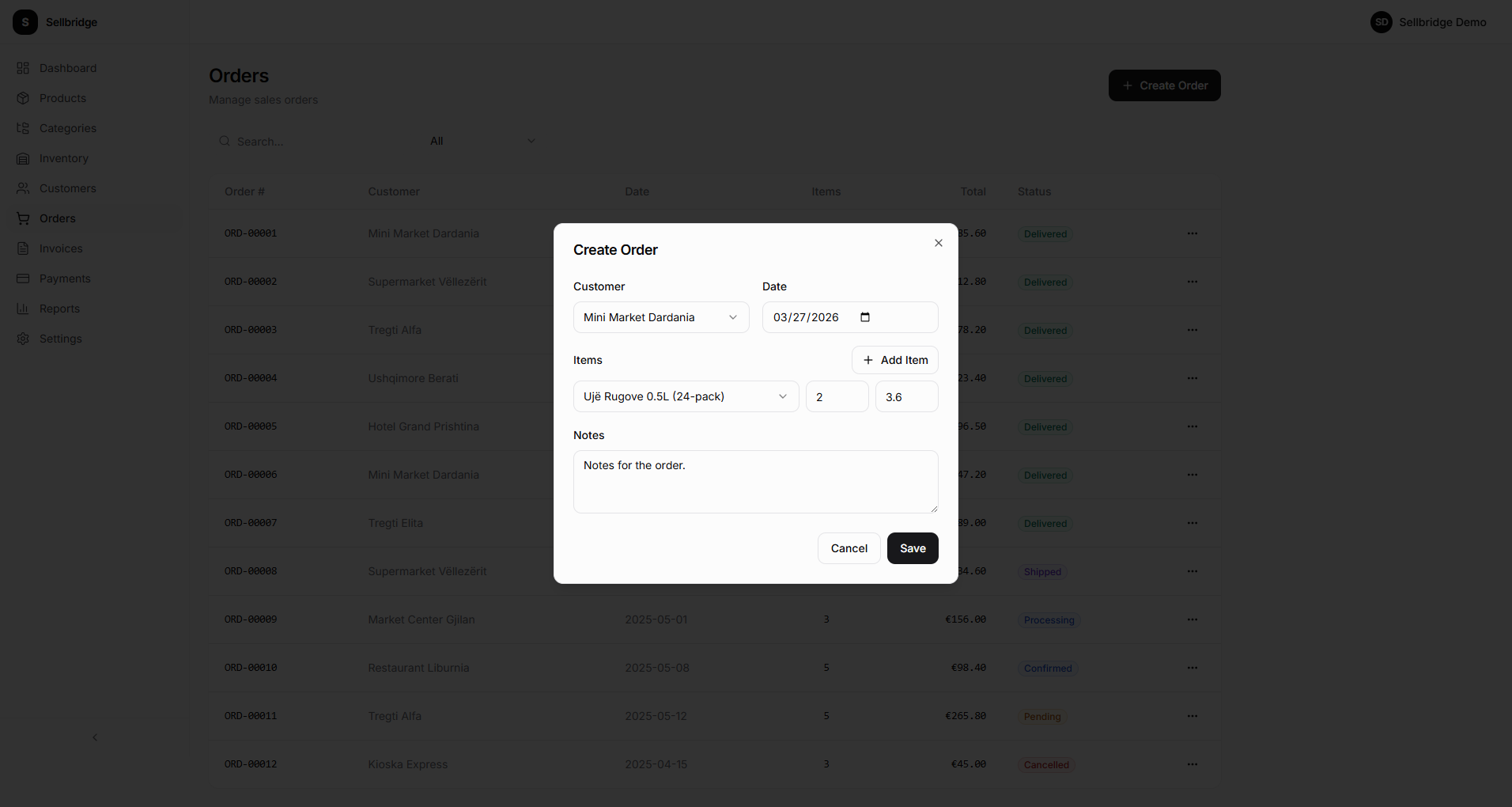Open the calendar icon in the Date field

pos(864,317)
